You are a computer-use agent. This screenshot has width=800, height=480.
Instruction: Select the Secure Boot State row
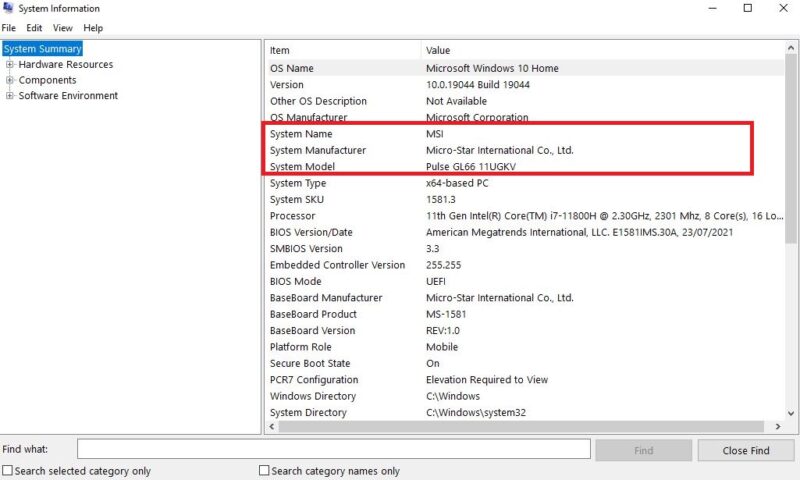tap(526, 363)
